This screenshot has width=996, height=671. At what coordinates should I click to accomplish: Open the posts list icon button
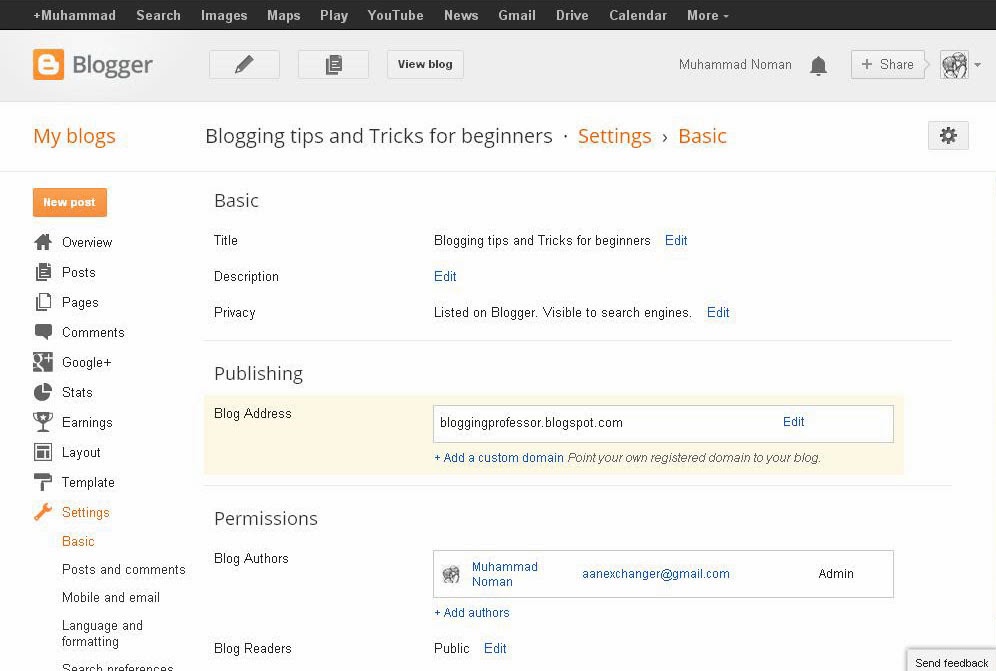[333, 64]
